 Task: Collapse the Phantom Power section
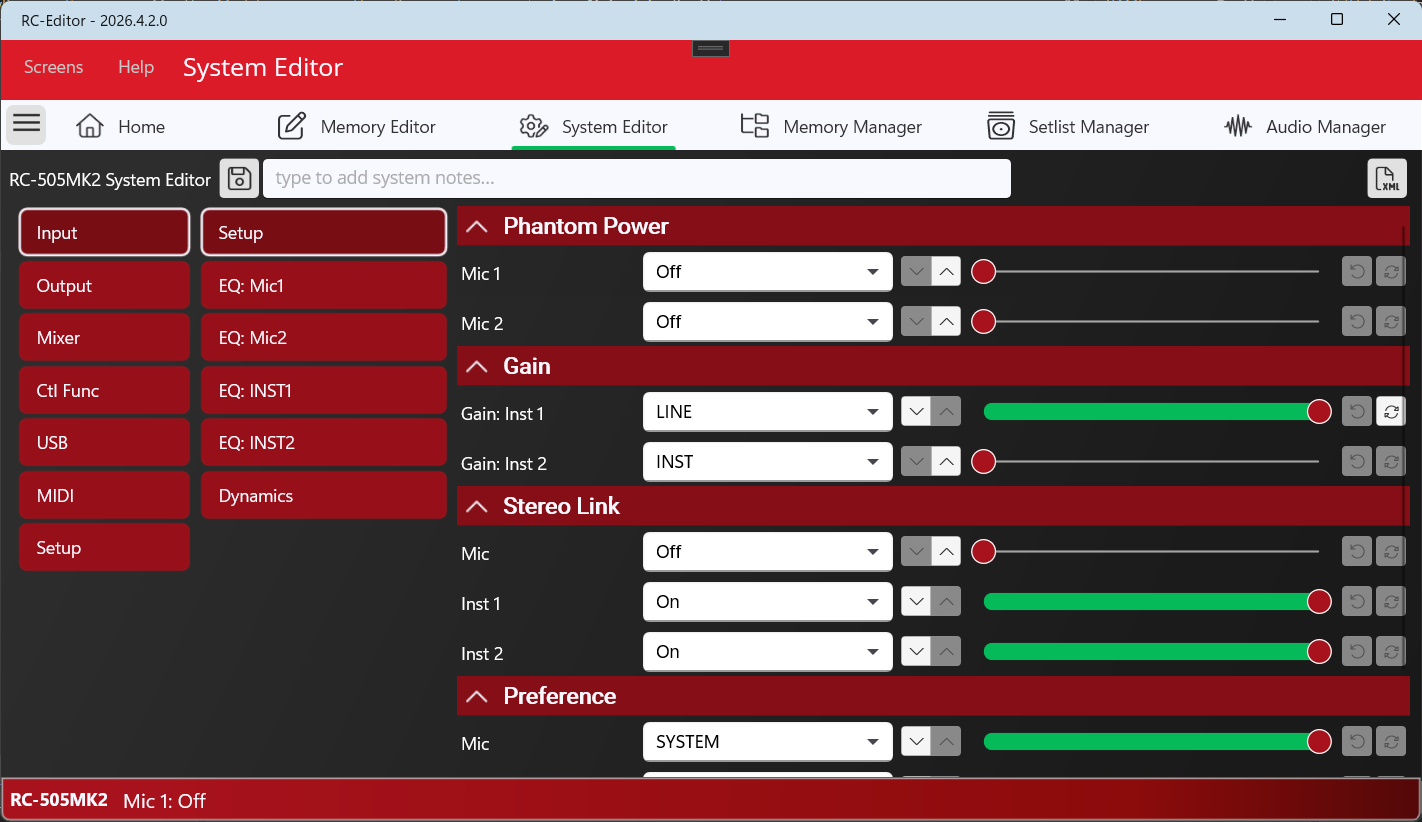[x=477, y=227]
